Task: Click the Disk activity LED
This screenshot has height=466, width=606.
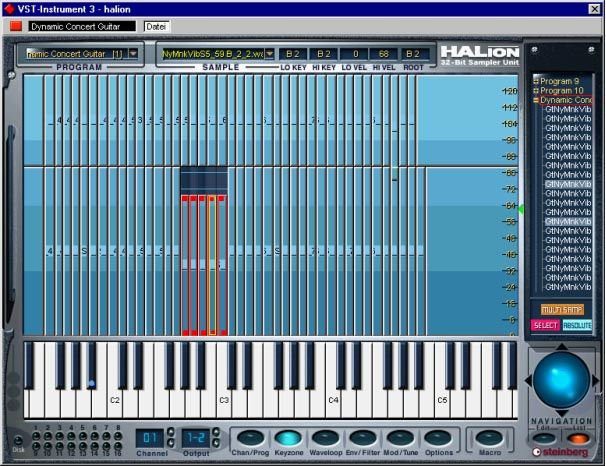Action: (18, 441)
